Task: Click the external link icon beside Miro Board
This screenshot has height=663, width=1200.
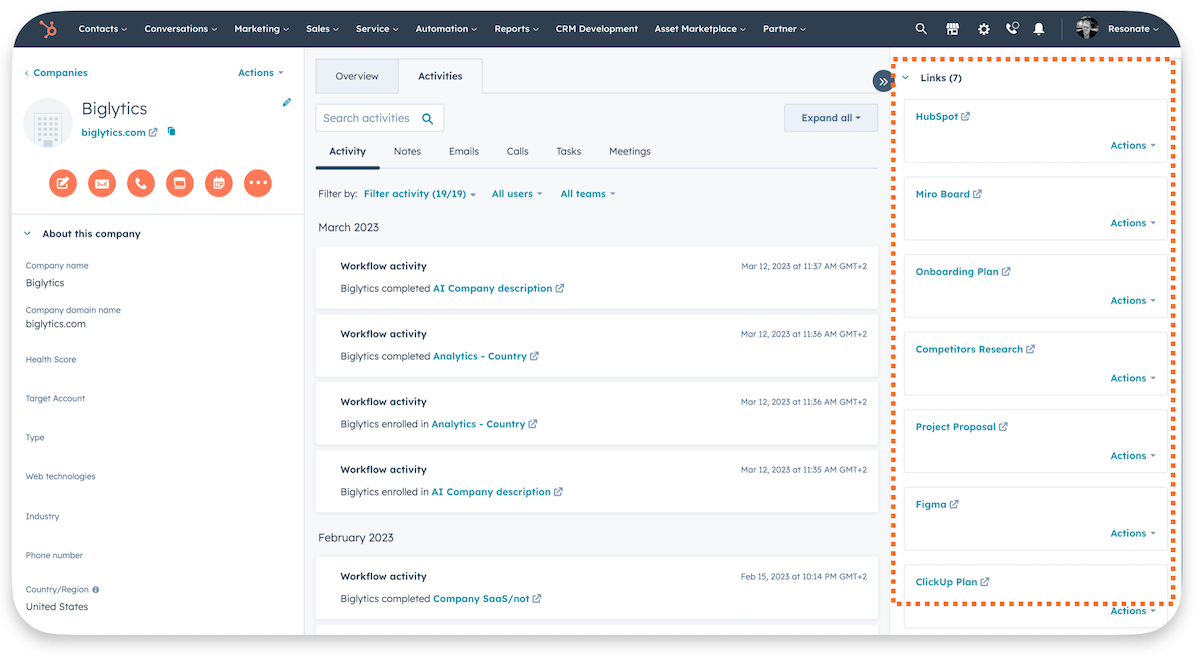Action: coord(978,194)
